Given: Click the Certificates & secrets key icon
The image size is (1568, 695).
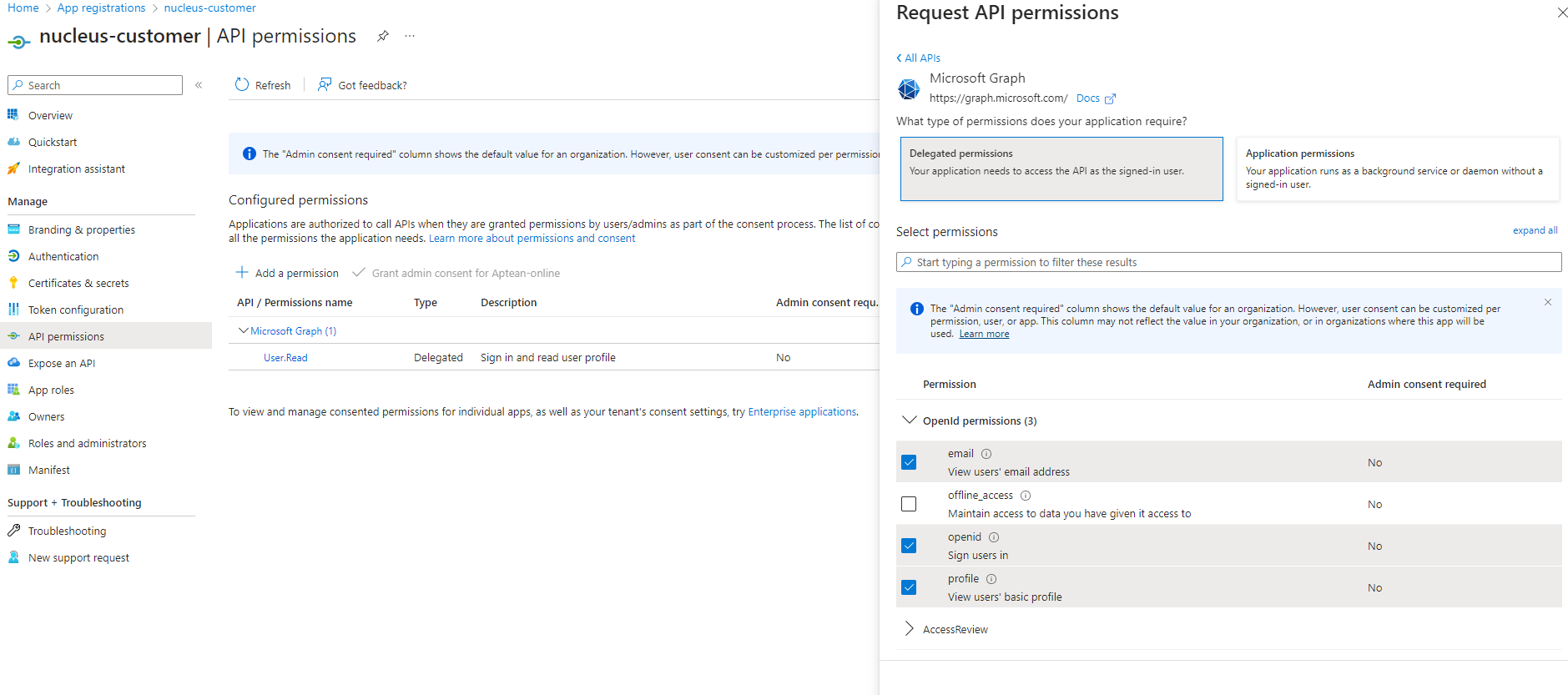Looking at the screenshot, I should click(x=13, y=283).
